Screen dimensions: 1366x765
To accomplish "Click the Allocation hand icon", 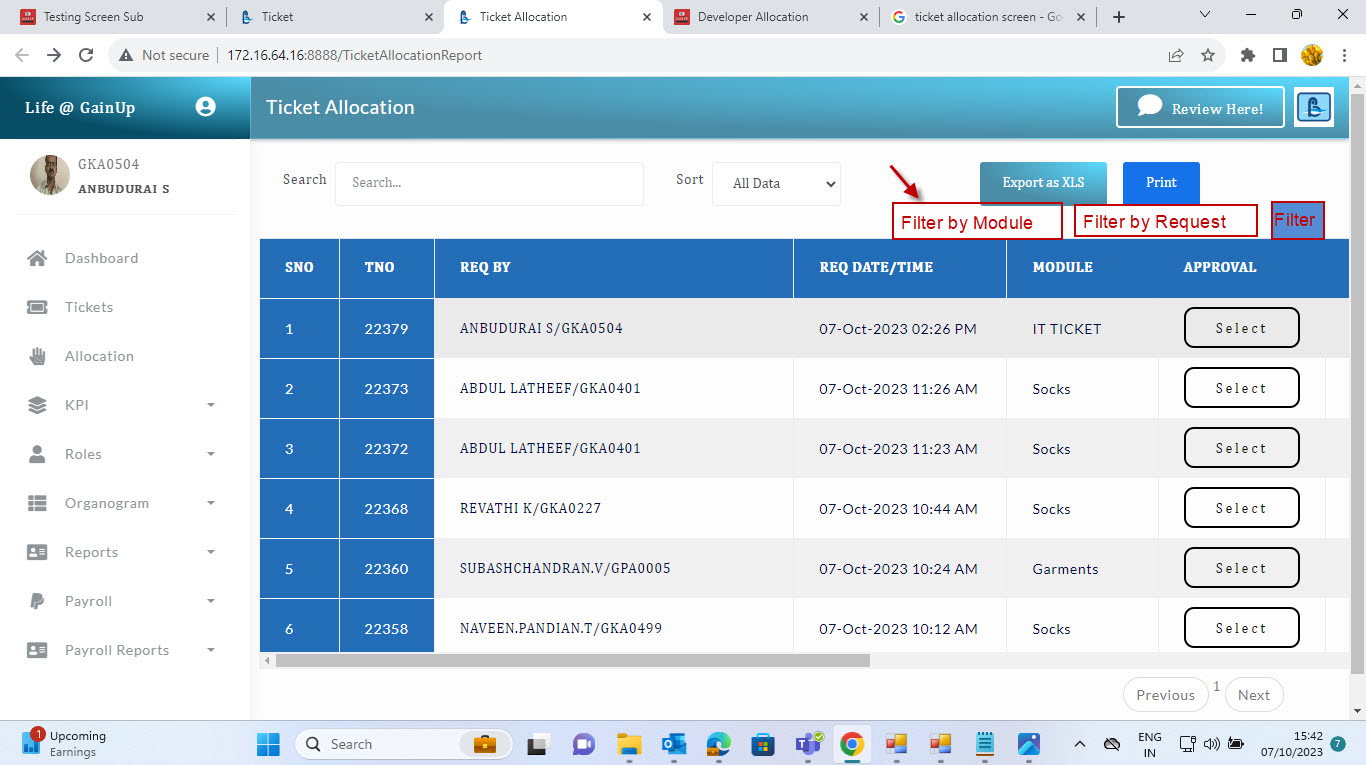I will point(37,356).
